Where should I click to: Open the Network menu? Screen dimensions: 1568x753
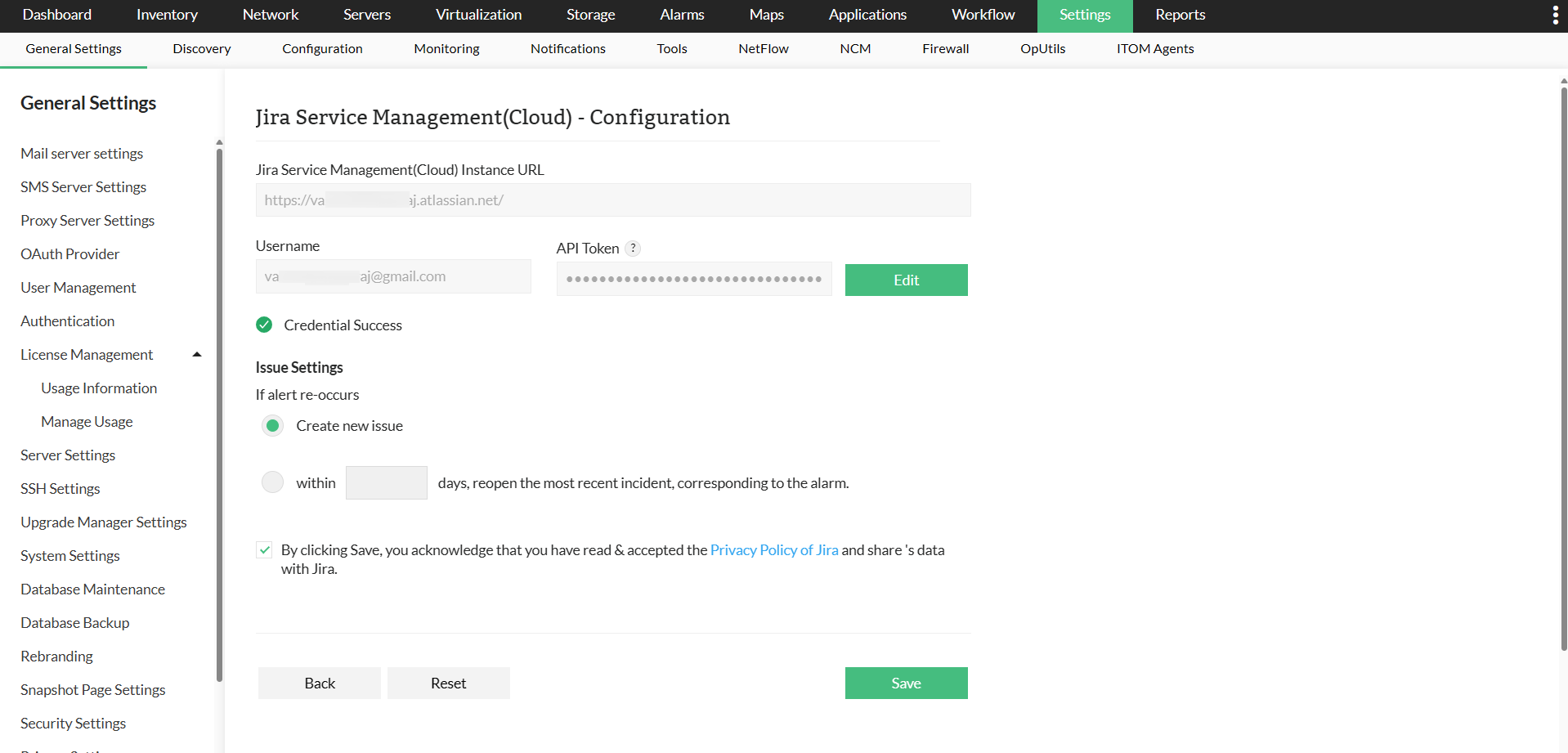(271, 15)
